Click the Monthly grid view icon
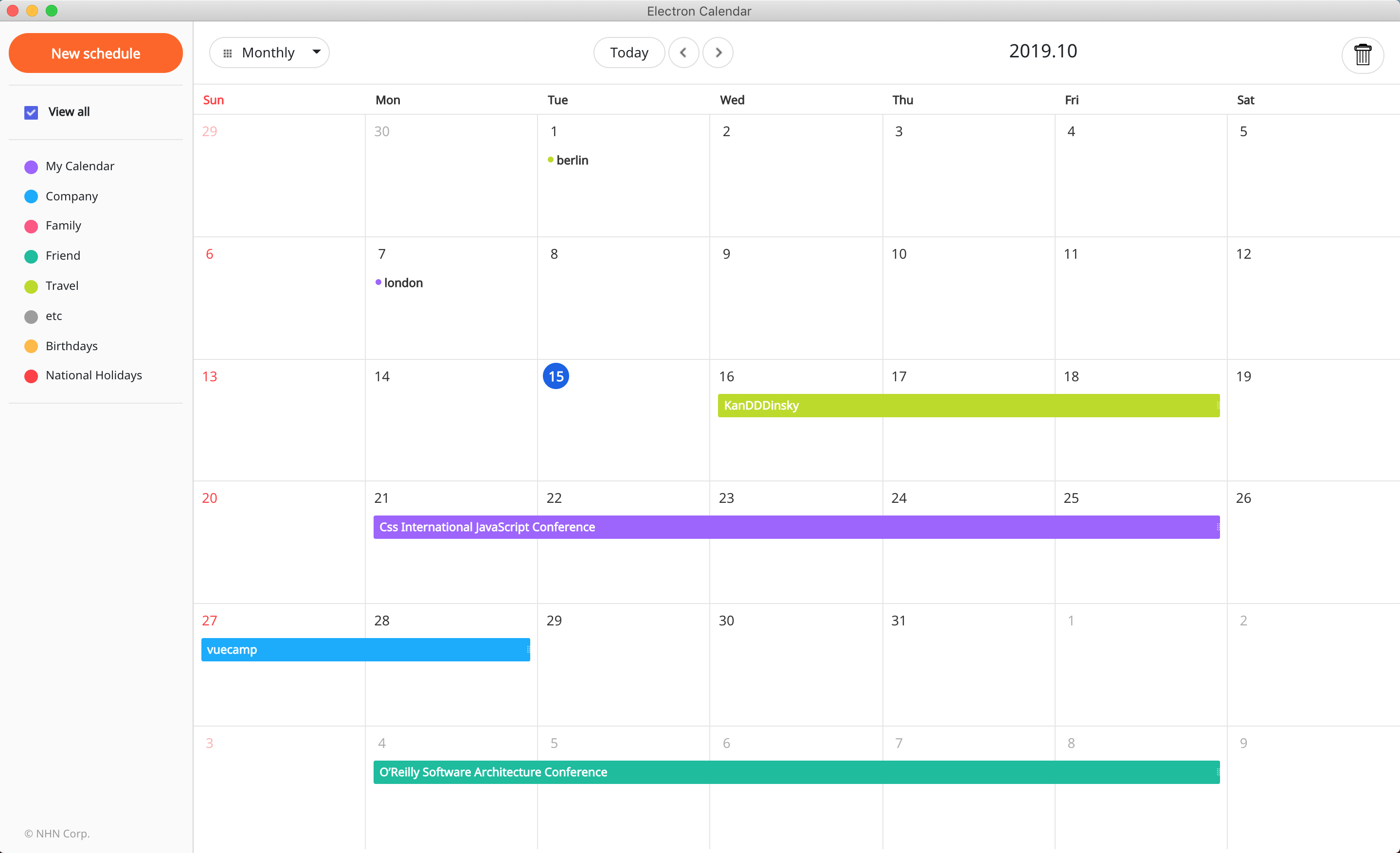Screen dimensions: 1400x853 (x=227, y=53)
